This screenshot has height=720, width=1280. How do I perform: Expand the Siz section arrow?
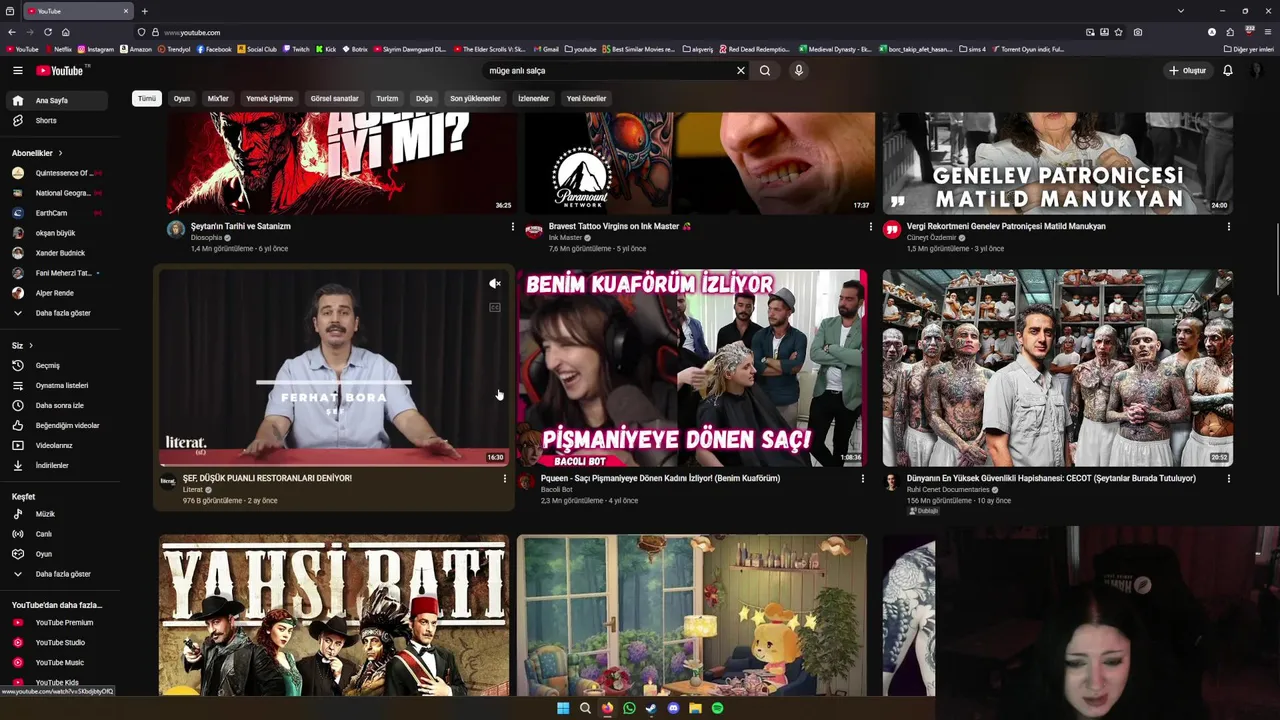(31, 346)
